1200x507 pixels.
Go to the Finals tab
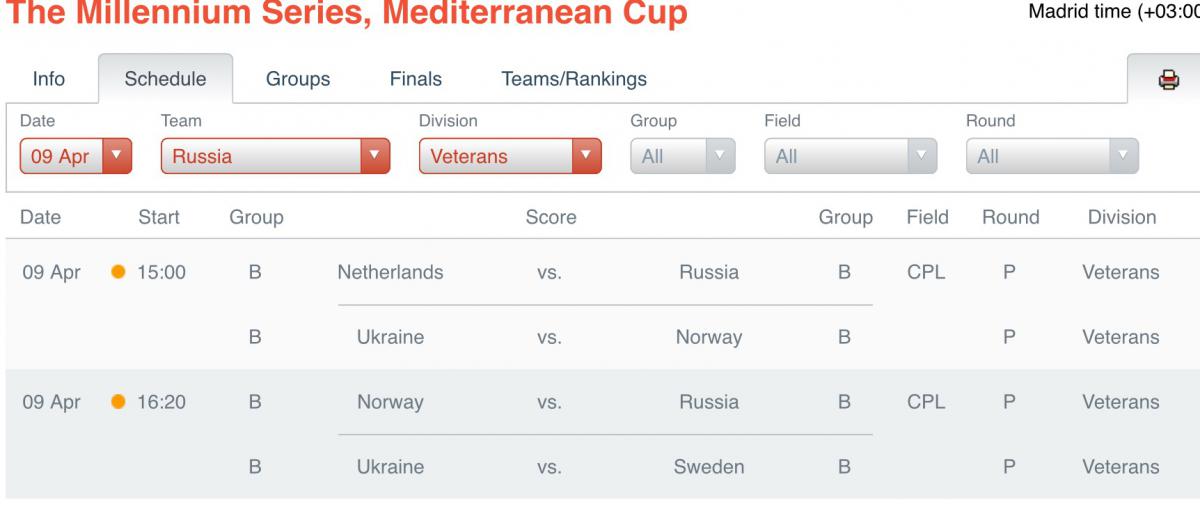click(416, 79)
